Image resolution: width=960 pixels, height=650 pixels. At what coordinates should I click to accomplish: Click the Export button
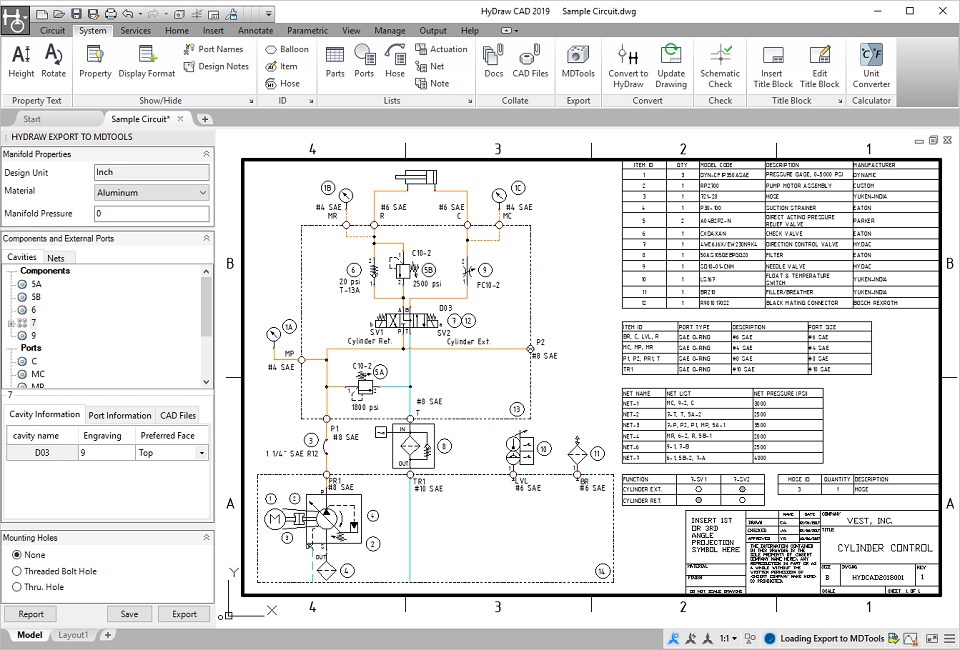(183, 613)
